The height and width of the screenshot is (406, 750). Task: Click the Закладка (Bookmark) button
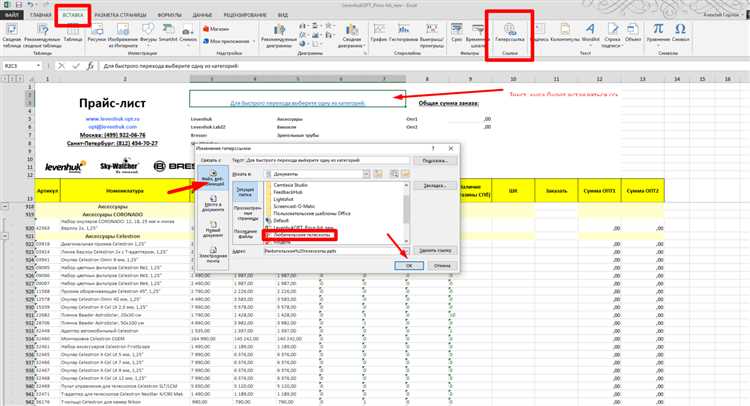435,185
